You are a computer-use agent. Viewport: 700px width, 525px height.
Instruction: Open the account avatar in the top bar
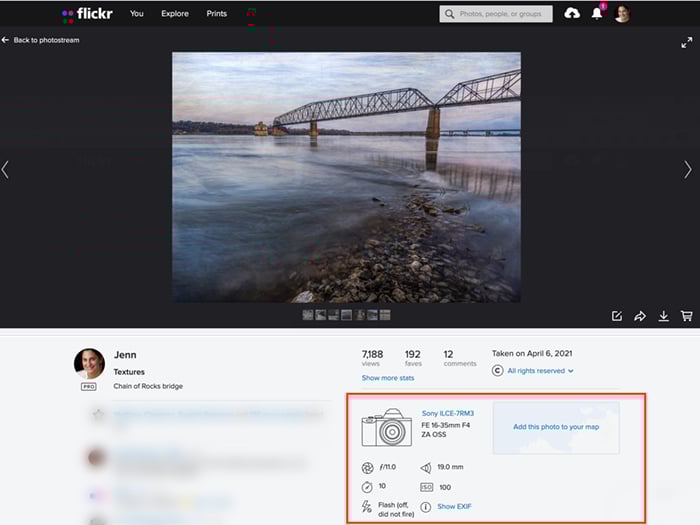point(622,14)
